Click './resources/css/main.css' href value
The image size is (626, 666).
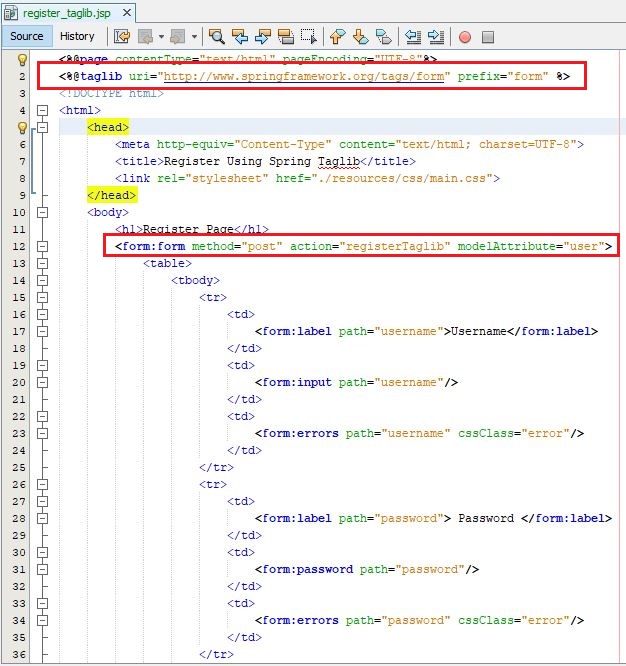tap(402, 178)
